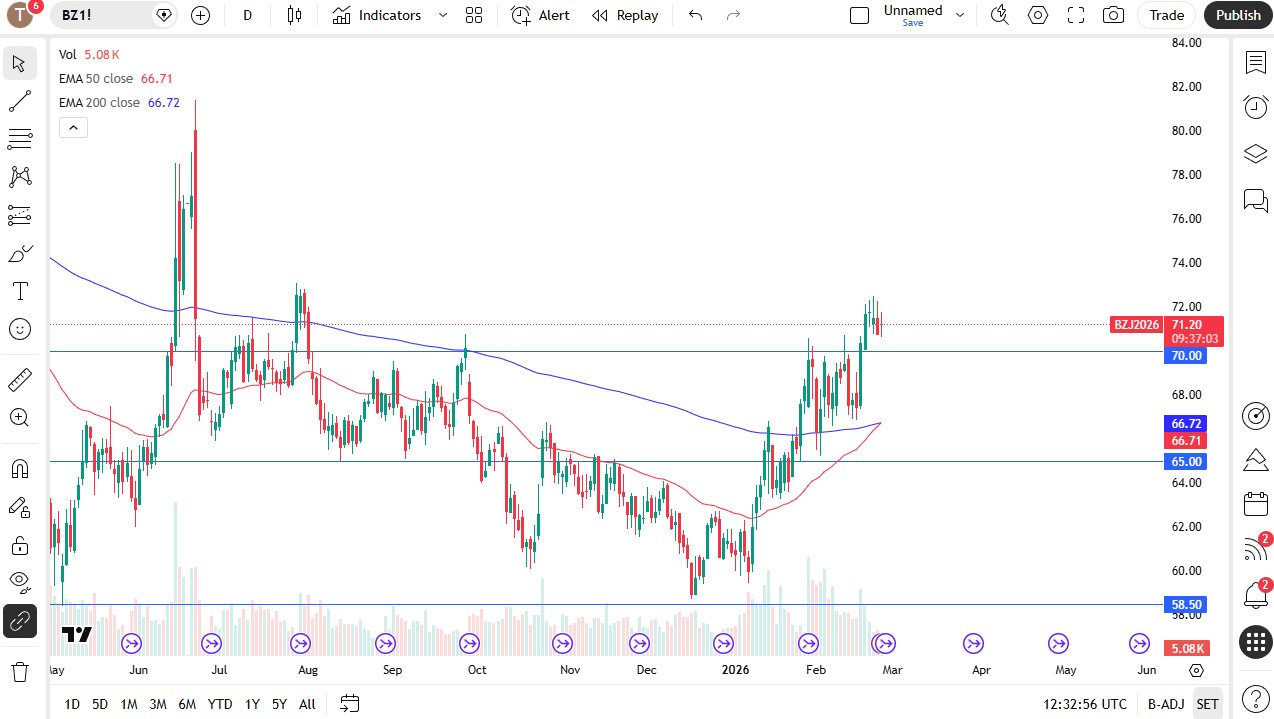
Task: Open the economic calendar panel icon
Action: click(x=1255, y=504)
